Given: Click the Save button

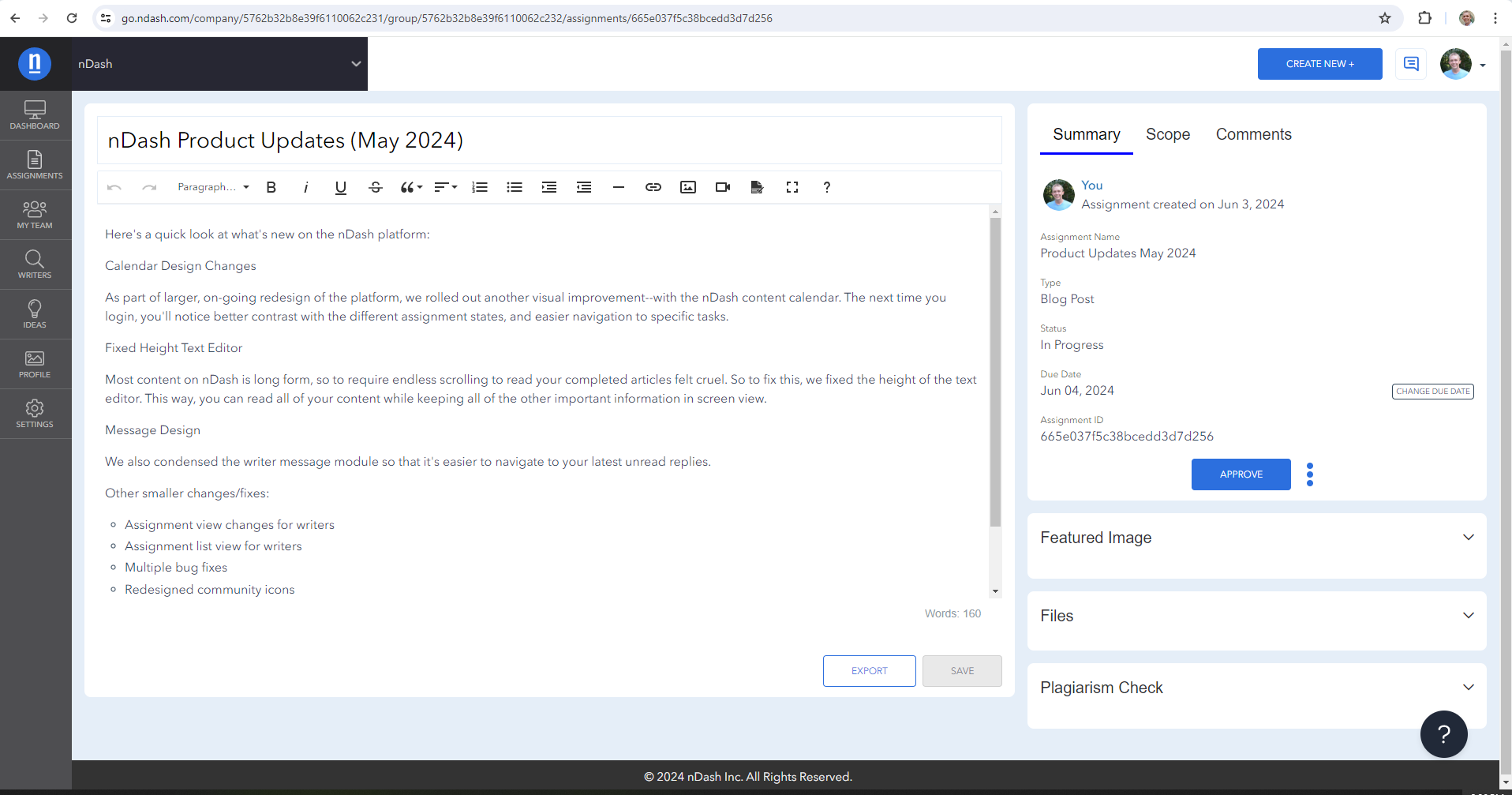Looking at the screenshot, I should click(962, 671).
